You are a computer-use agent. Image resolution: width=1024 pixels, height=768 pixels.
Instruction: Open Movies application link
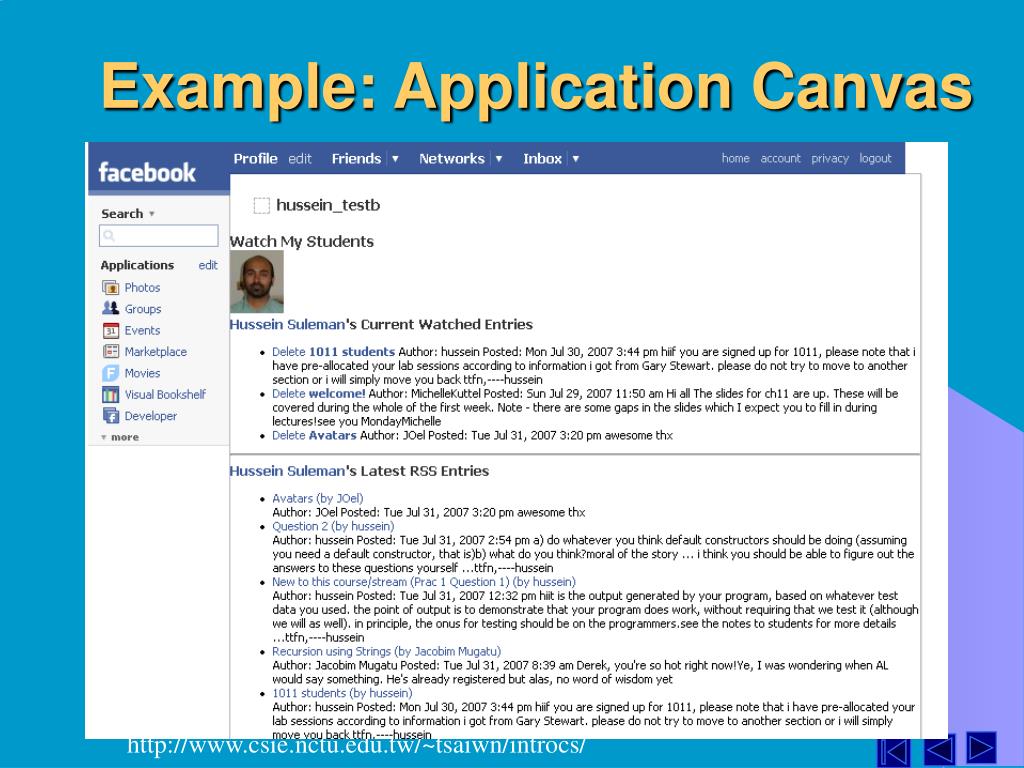pyautogui.click(x=142, y=373)
